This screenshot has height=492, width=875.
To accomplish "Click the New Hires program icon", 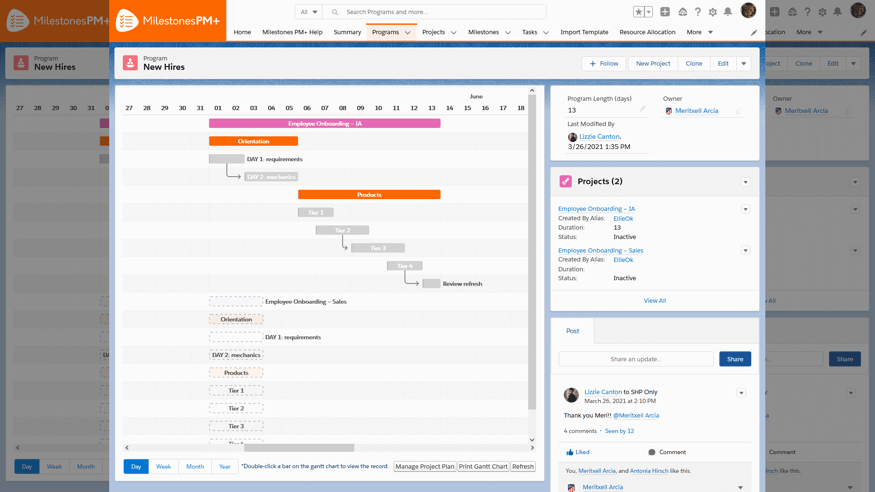I will coord(130,63).
